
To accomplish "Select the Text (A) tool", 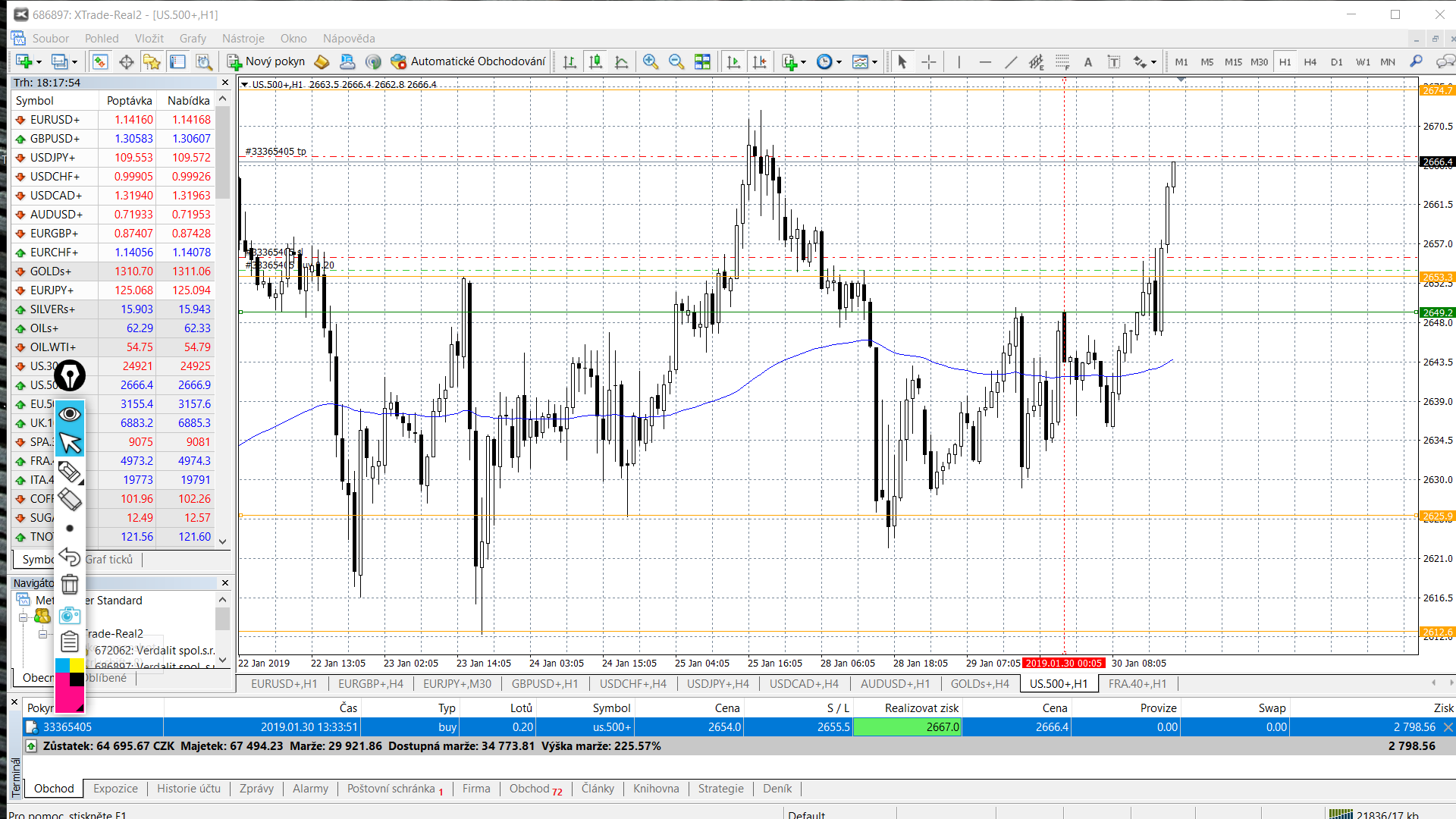I will (x=1088, y=62).
